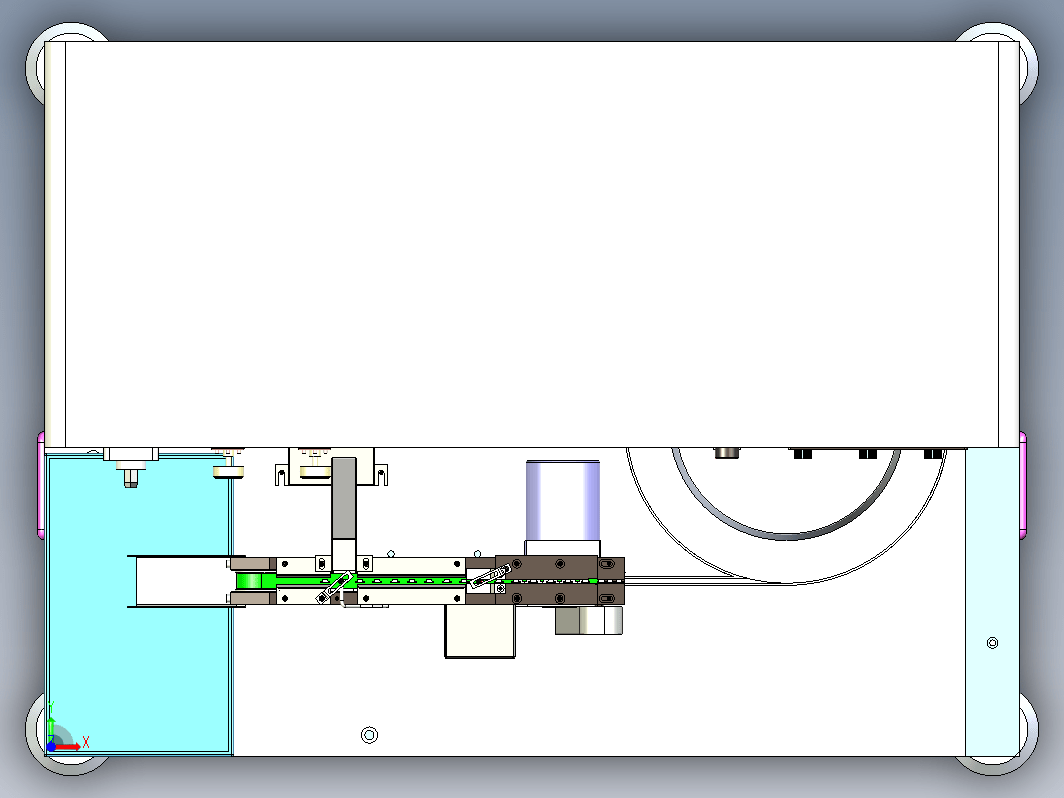Select the pale blue right side panel
This screenshot has height=798, width=1064.
(992, 601)
